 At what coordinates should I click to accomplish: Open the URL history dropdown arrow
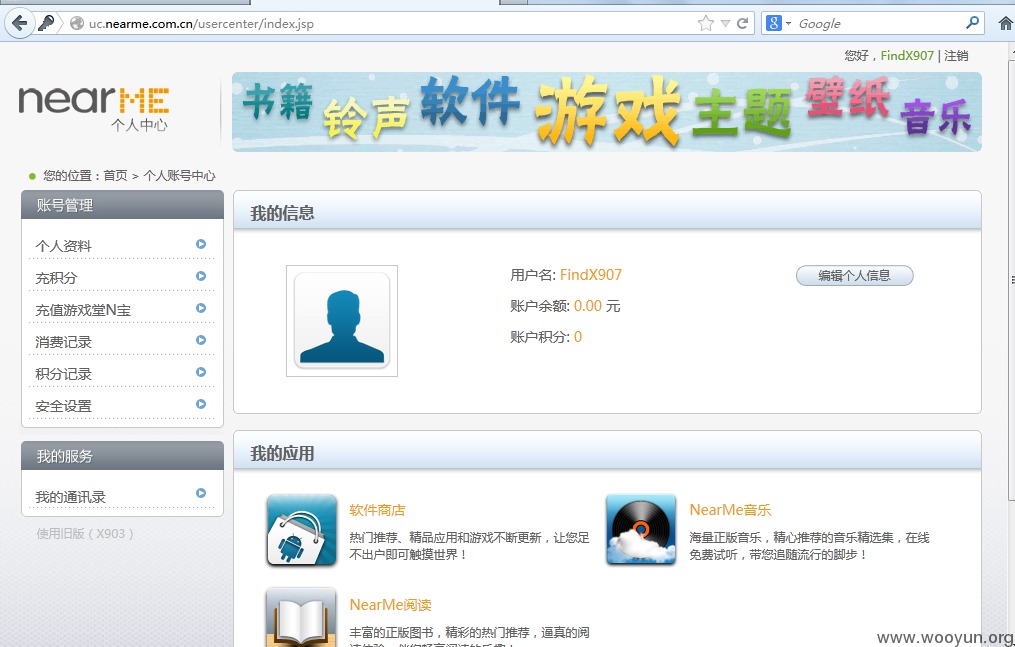coord(725,24)
